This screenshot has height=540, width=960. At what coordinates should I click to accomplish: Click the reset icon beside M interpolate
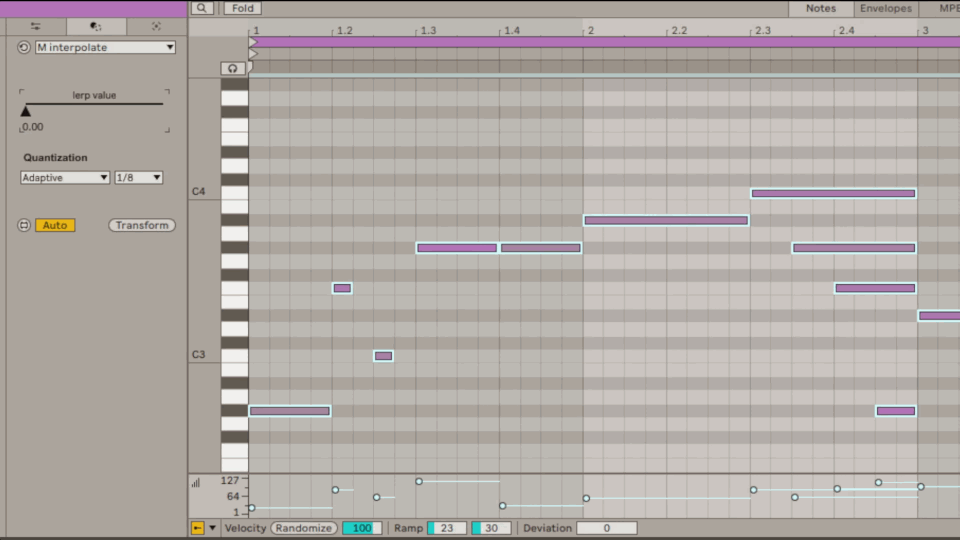(x=24, y=47)
